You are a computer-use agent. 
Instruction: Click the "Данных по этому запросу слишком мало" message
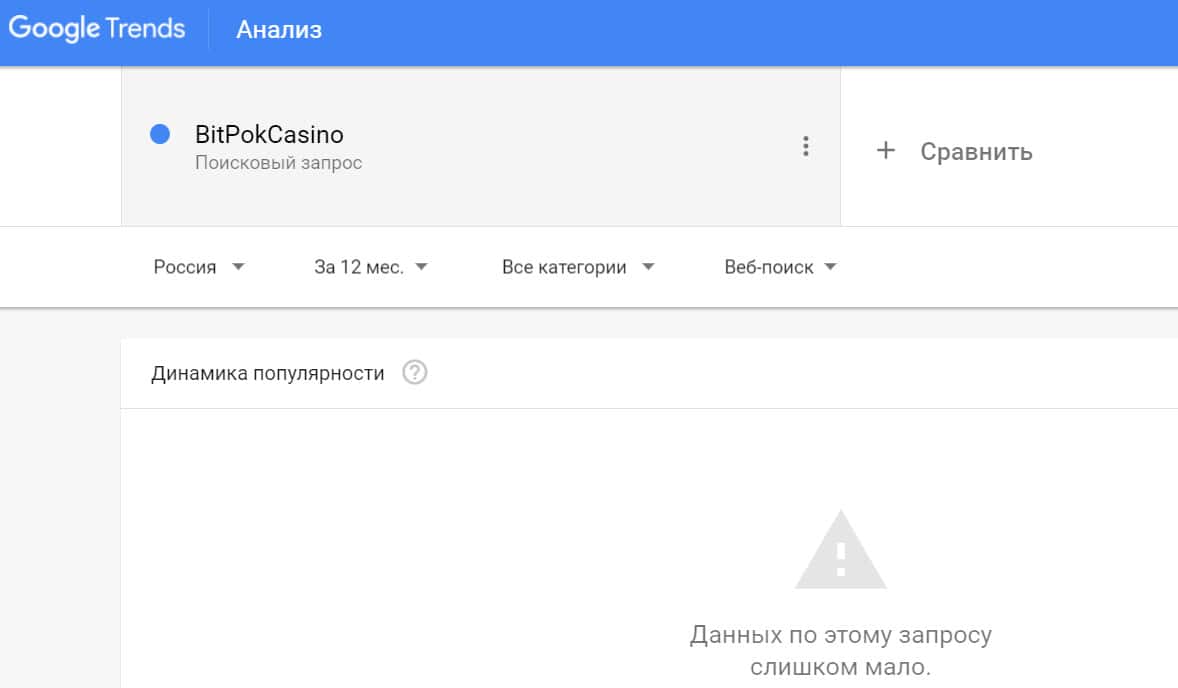(840, 650)
